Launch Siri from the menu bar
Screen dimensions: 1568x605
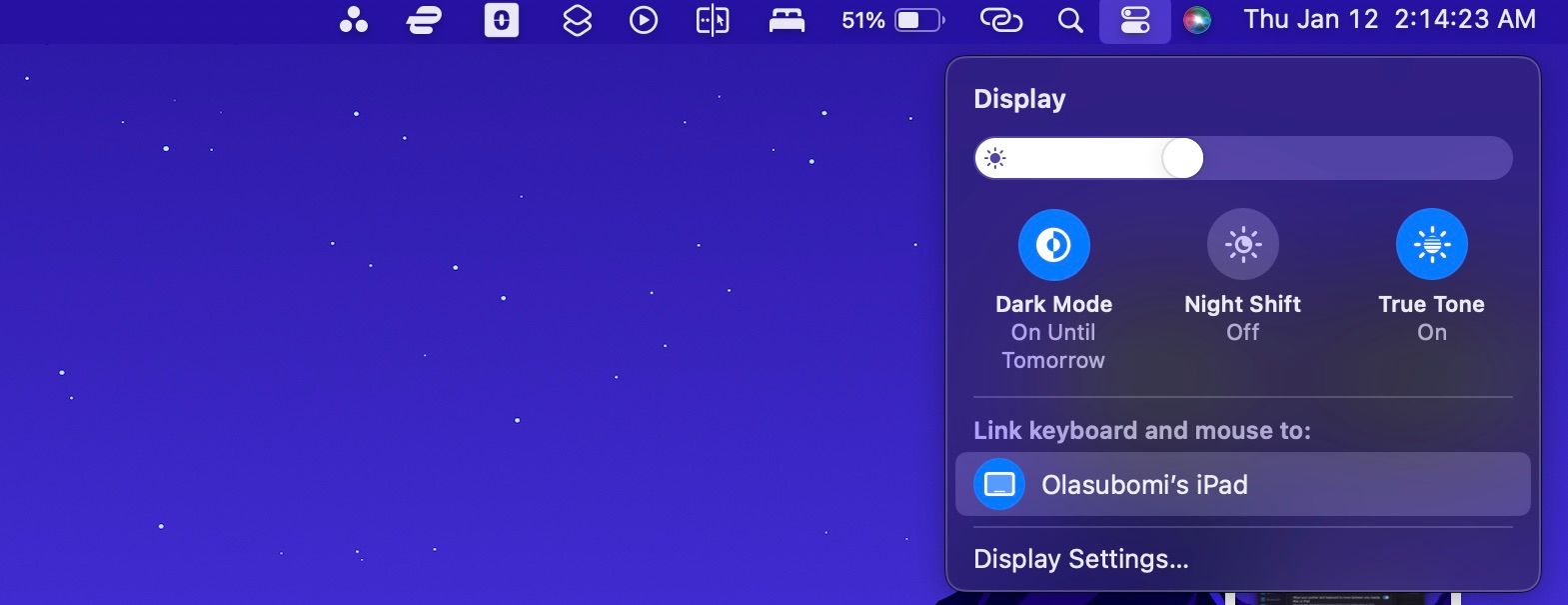coord(1197,20)
